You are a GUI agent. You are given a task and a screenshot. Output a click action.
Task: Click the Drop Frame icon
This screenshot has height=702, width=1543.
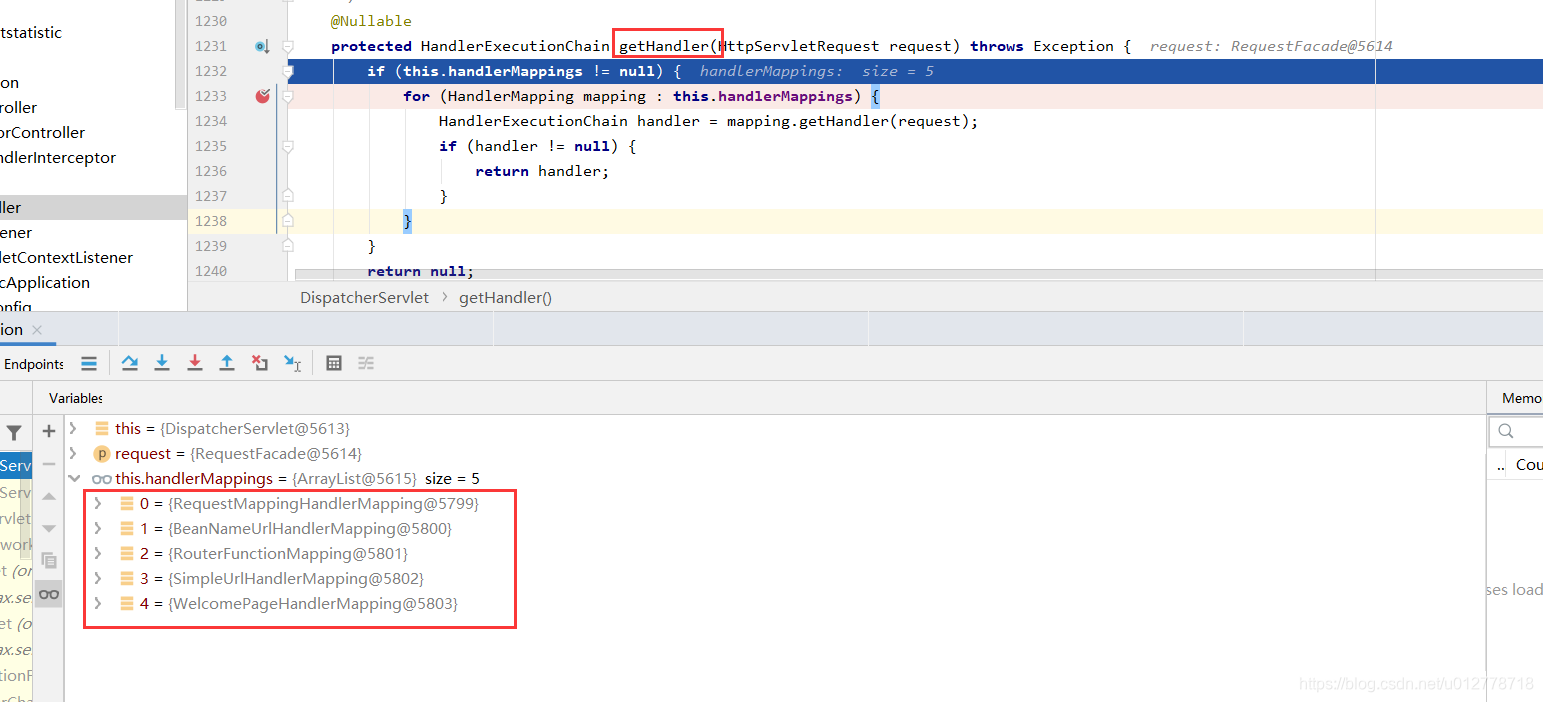point(260,363)
